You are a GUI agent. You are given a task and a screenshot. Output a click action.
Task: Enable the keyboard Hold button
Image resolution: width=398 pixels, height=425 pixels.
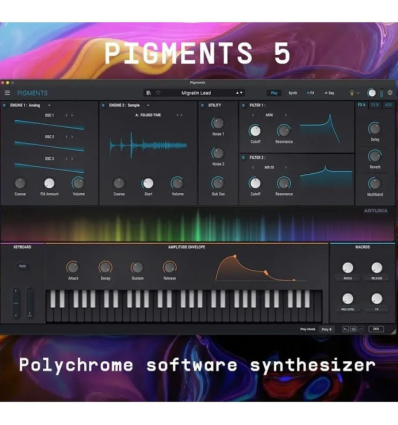click(x=22, y=266)
